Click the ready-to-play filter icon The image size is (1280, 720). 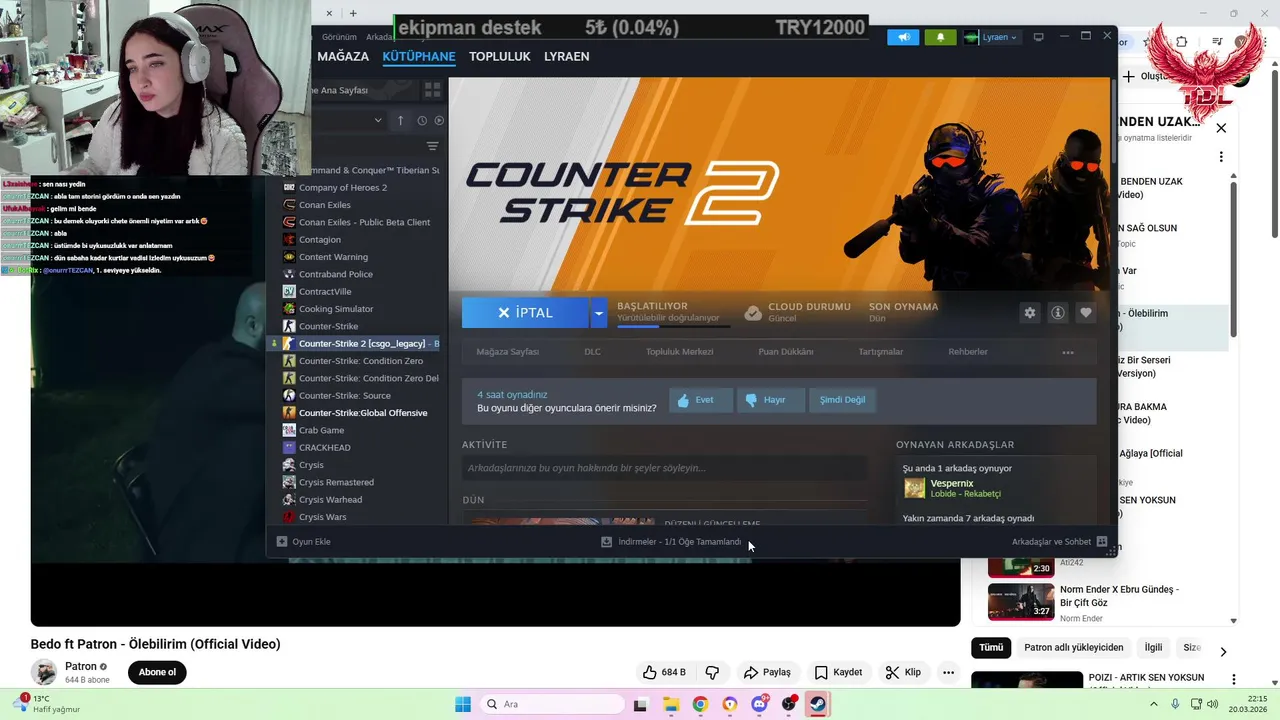(439, 120)
